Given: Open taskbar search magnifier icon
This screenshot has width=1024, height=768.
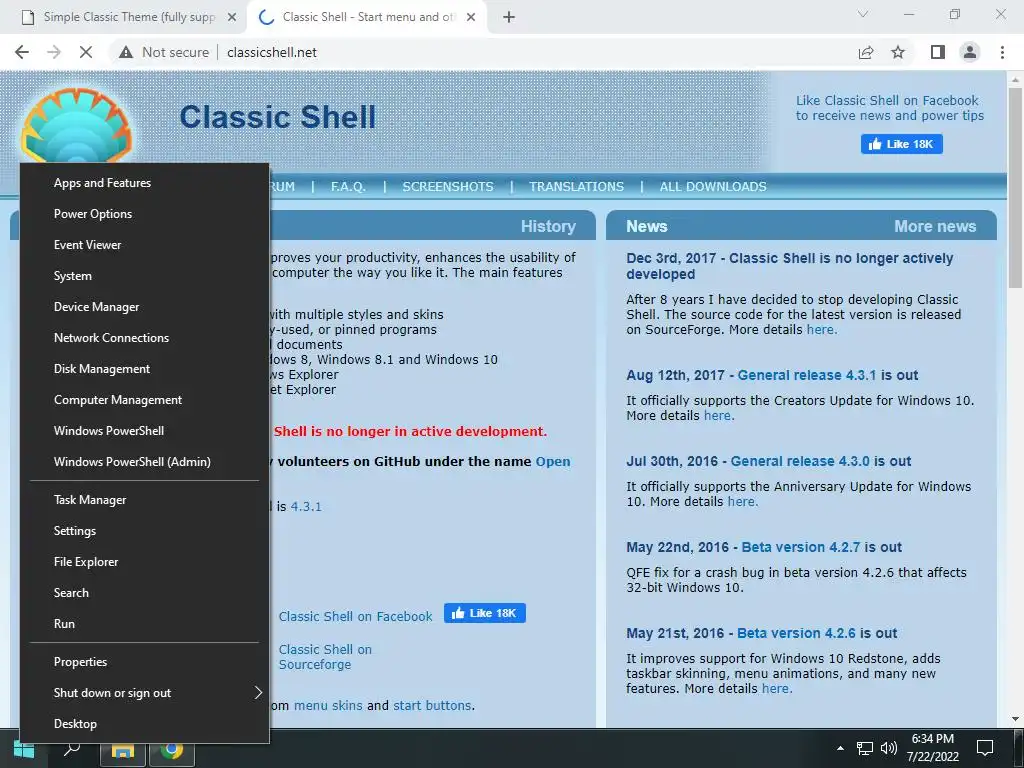Looking at the screenshot, I should [x=72, y=749].
